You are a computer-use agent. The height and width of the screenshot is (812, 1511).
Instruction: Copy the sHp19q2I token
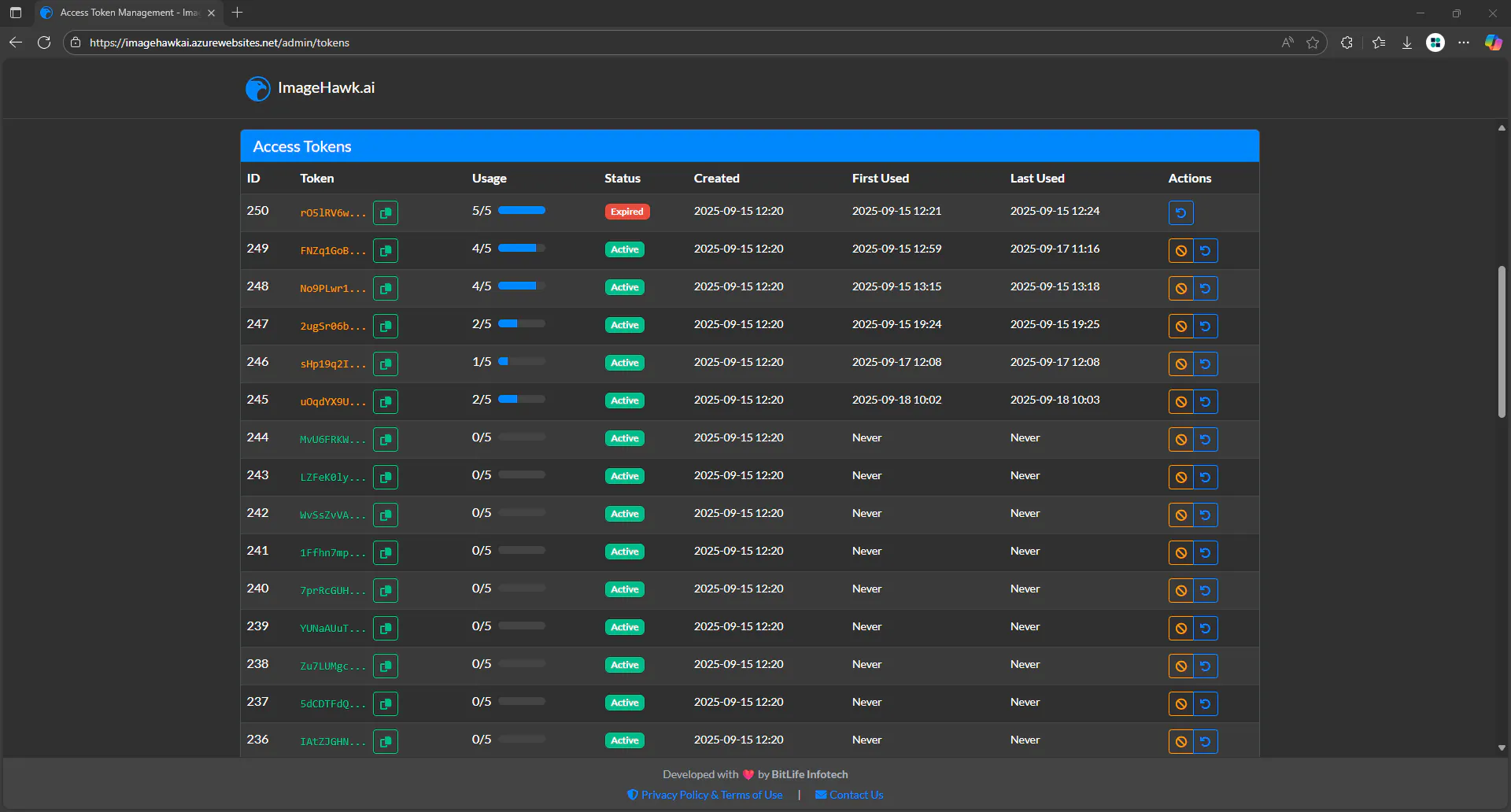coord(386,364)
